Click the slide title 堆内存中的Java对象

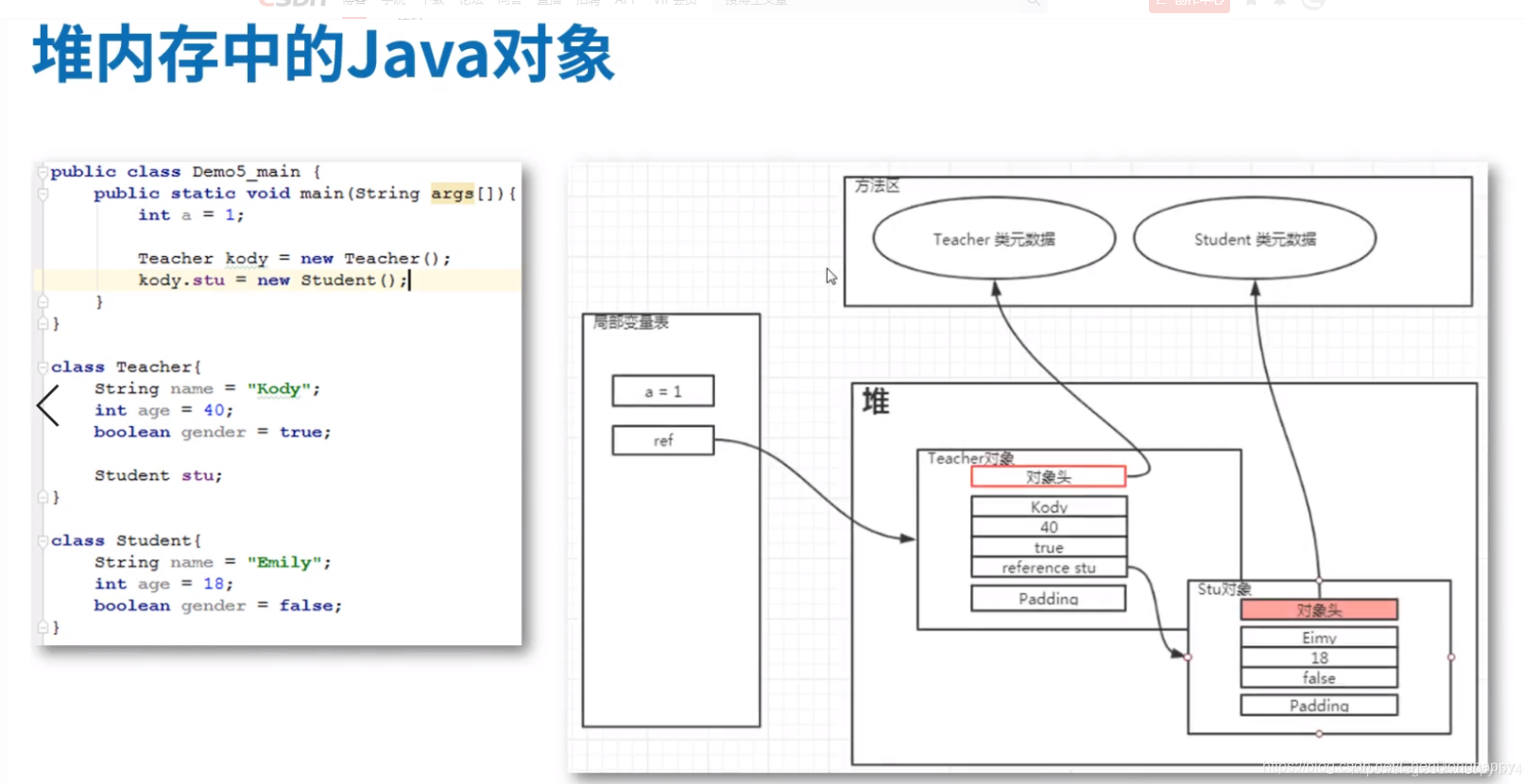coord(323,55)
